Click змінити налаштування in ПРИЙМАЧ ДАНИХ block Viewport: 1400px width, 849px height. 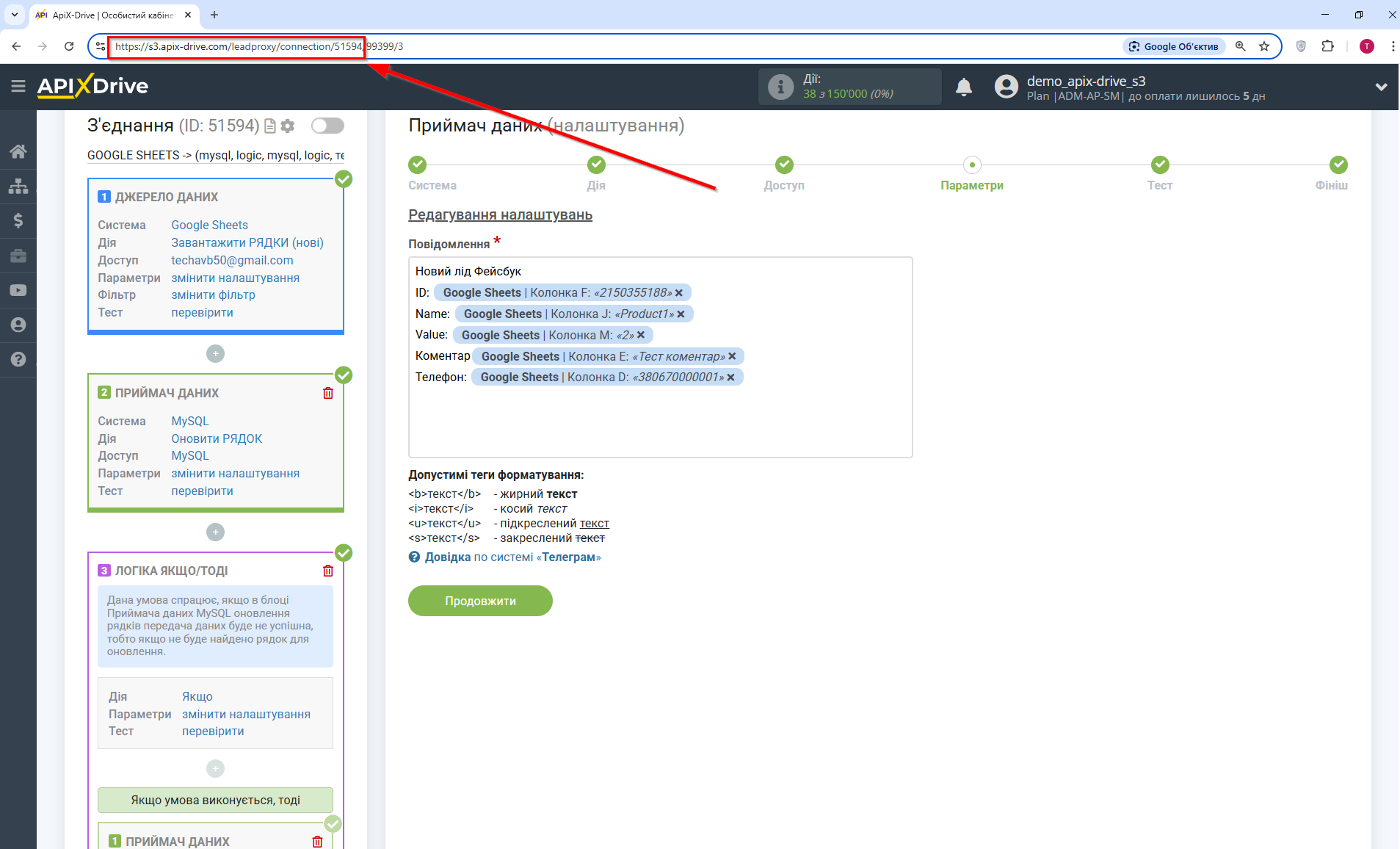click(x=235, y=473)
